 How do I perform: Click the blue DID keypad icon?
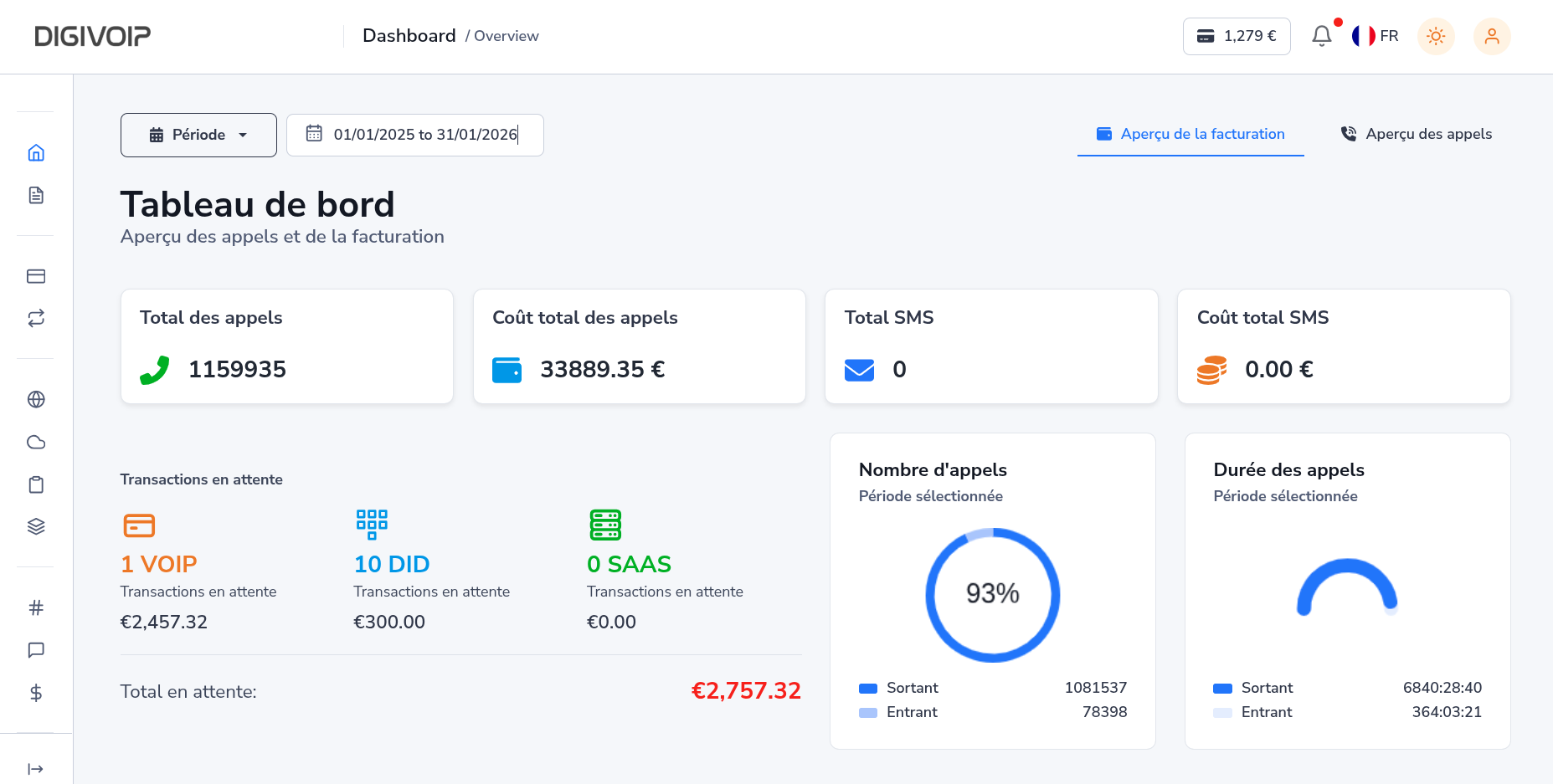click(372, 525)
